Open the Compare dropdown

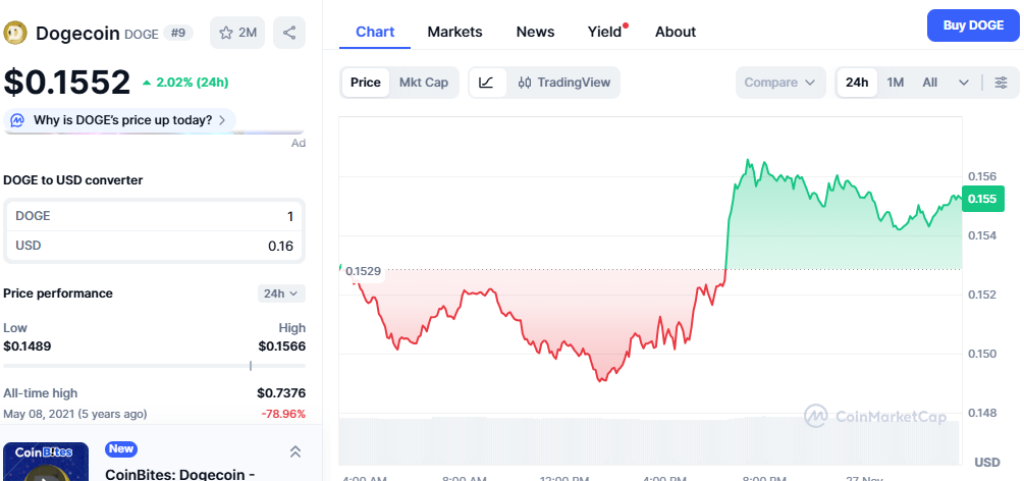(780, 82)
